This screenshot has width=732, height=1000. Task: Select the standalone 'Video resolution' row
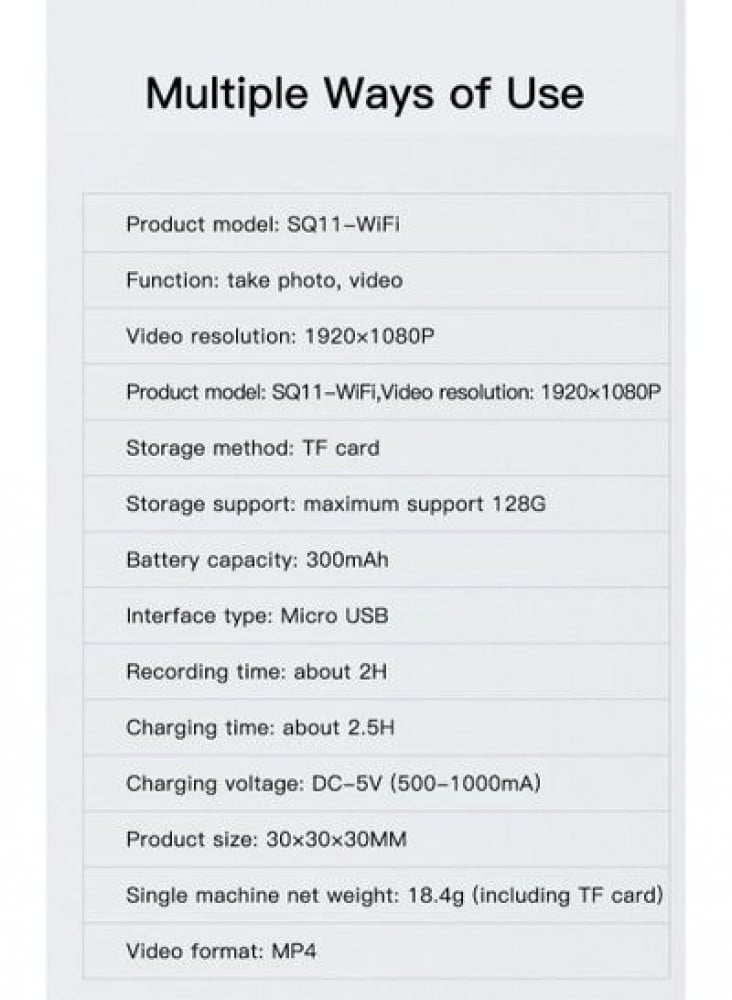280,336
